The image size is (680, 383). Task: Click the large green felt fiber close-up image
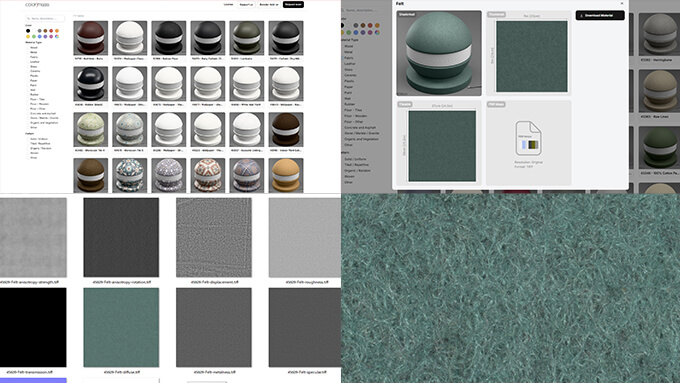point(510,288)
